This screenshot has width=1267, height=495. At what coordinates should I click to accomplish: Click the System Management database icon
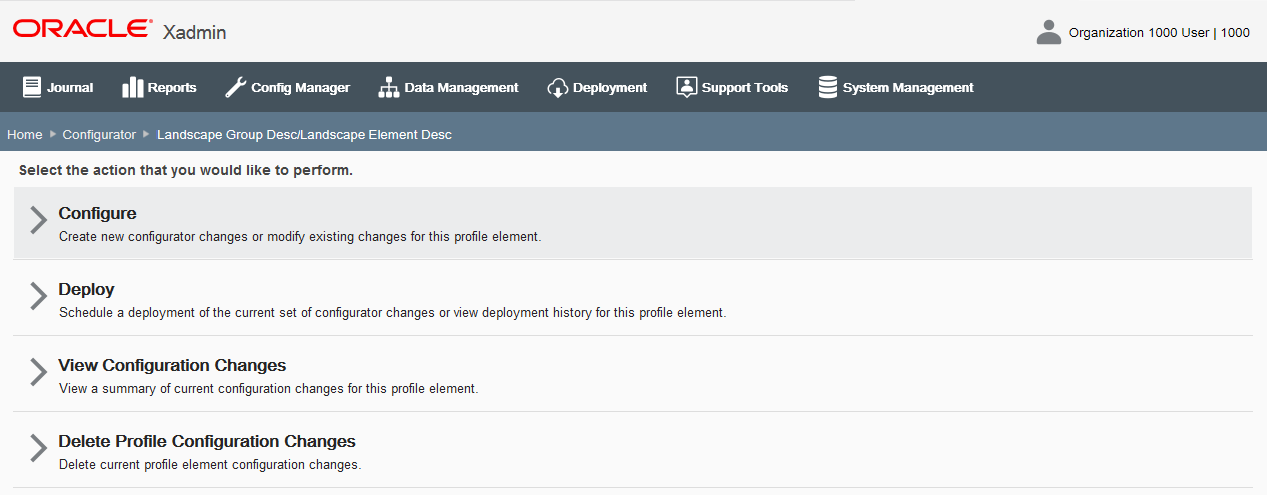click(x=828, y=87)
